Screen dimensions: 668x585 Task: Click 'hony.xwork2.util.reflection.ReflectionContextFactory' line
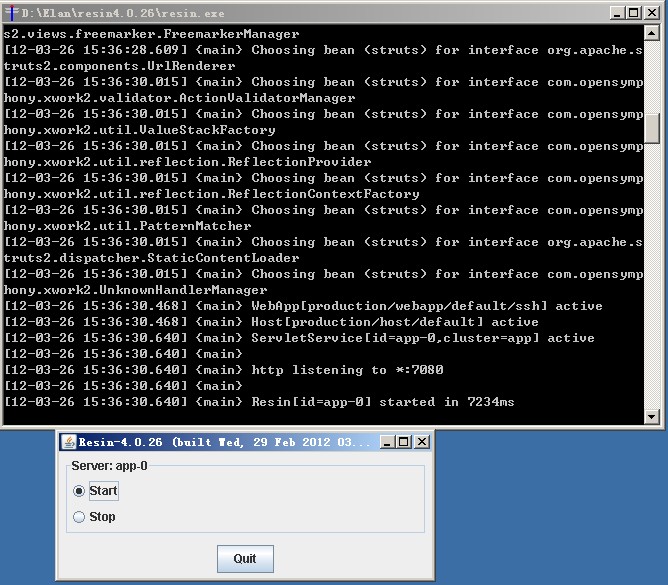(211, 194)
